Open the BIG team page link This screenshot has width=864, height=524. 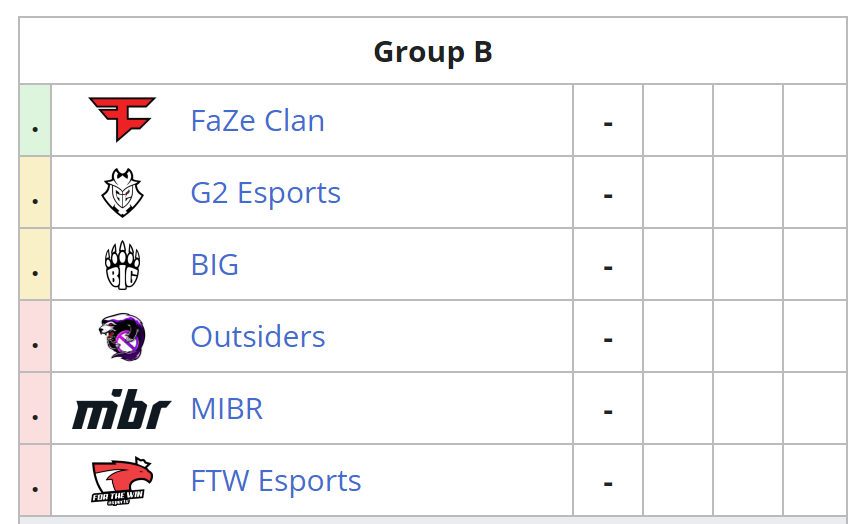pyautogui.click(x=214, y=265)
